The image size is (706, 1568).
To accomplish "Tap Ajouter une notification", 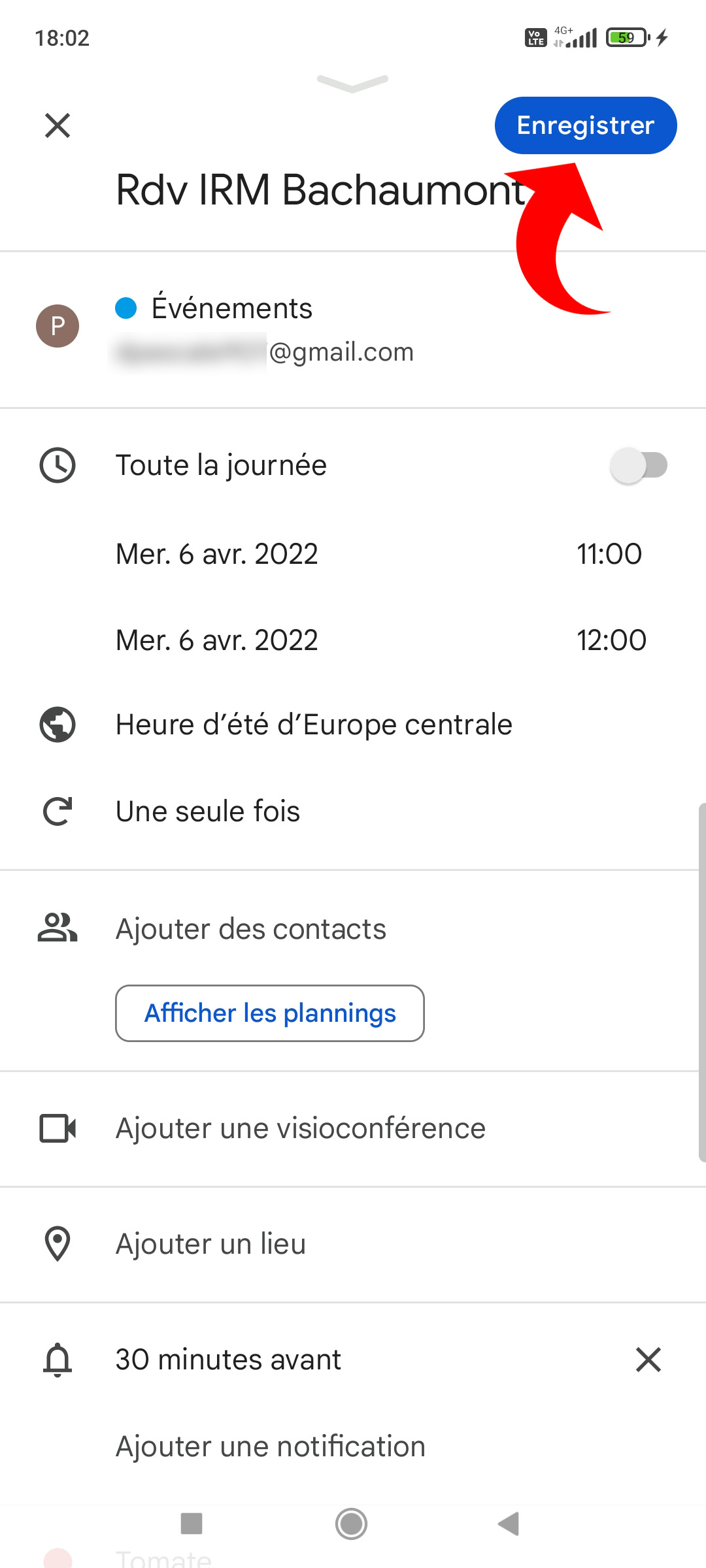I will (x=270, y=1446).
